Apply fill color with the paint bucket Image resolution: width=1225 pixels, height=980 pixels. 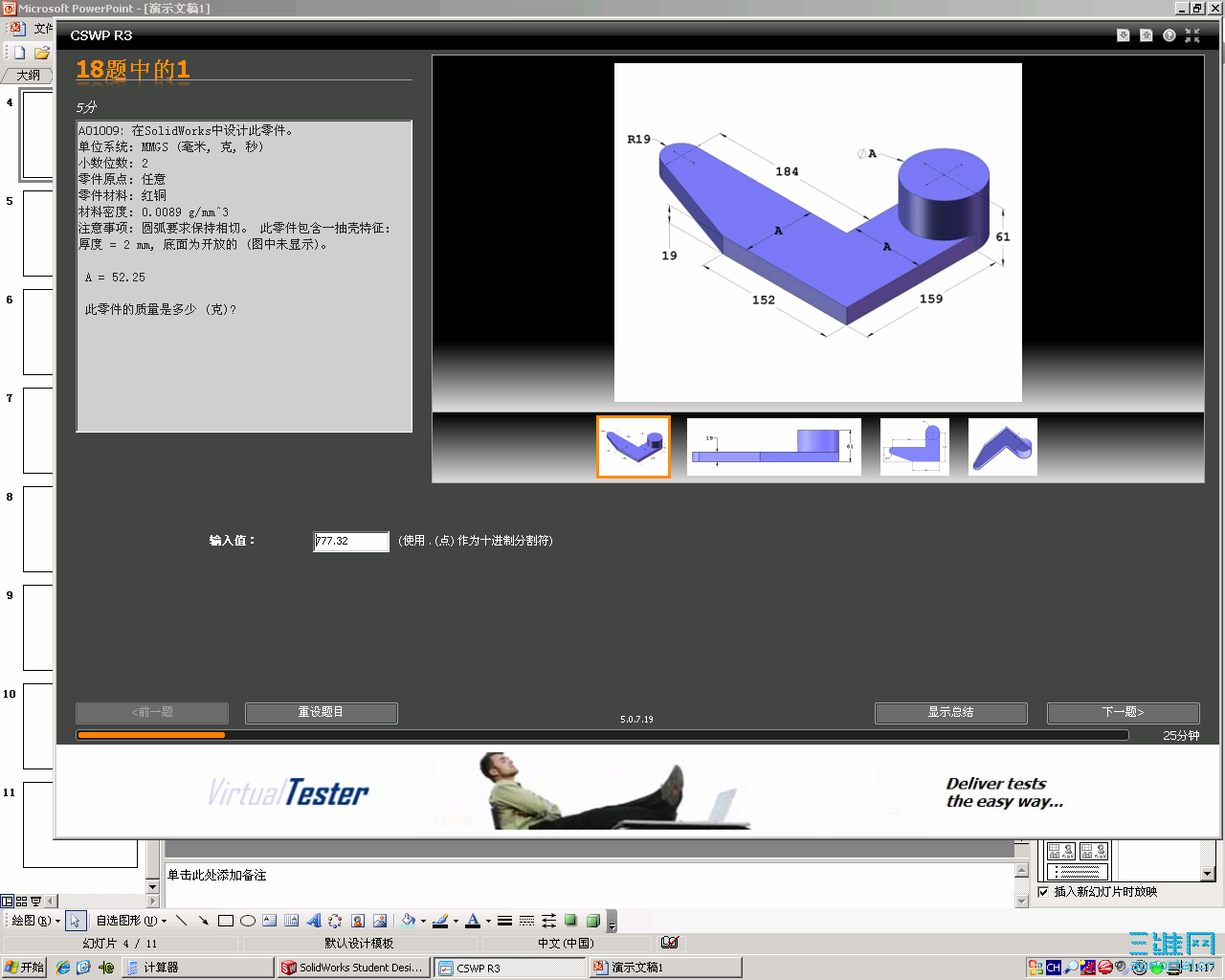point(409,921)
